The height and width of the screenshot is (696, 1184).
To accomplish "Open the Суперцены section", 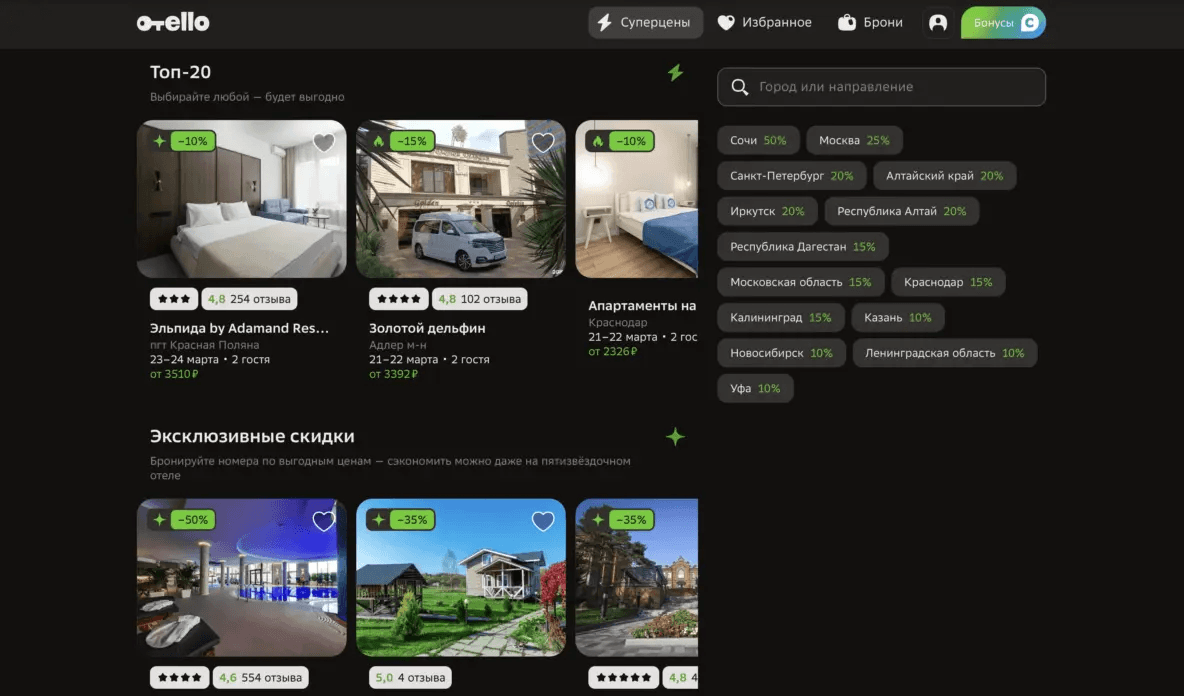I will pyautogui.click(x=646, y=23).
